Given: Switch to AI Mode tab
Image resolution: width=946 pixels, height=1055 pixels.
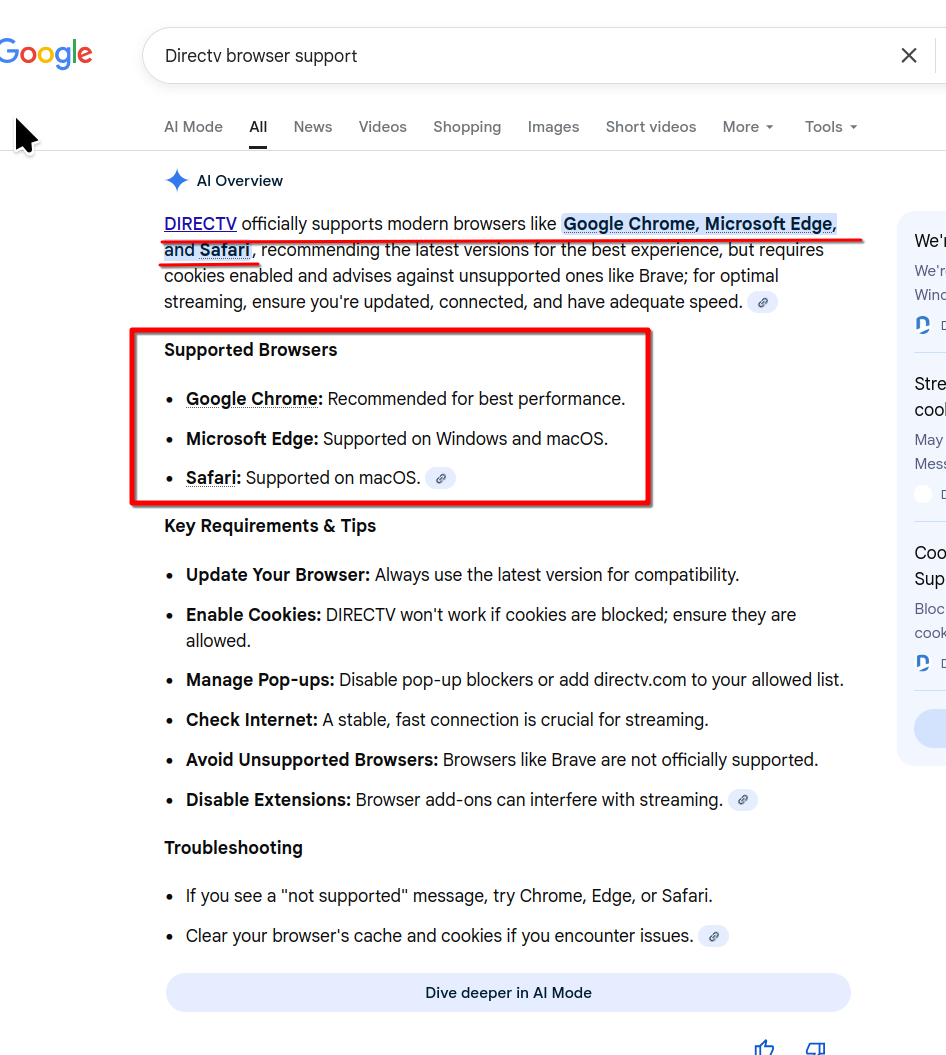Looking at the screenshot, I should pyautogui.click(x=193, y=127).
